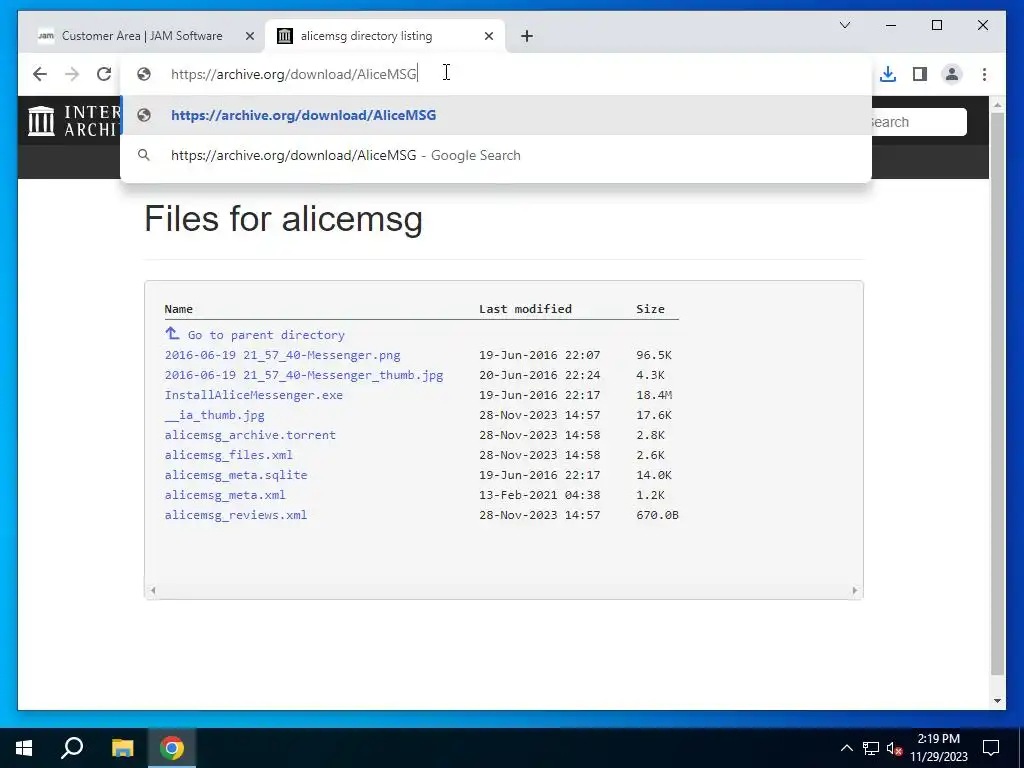Open the Chrome three-dot menu
This screenshot has width=1024, height=768.
point(984,74)
